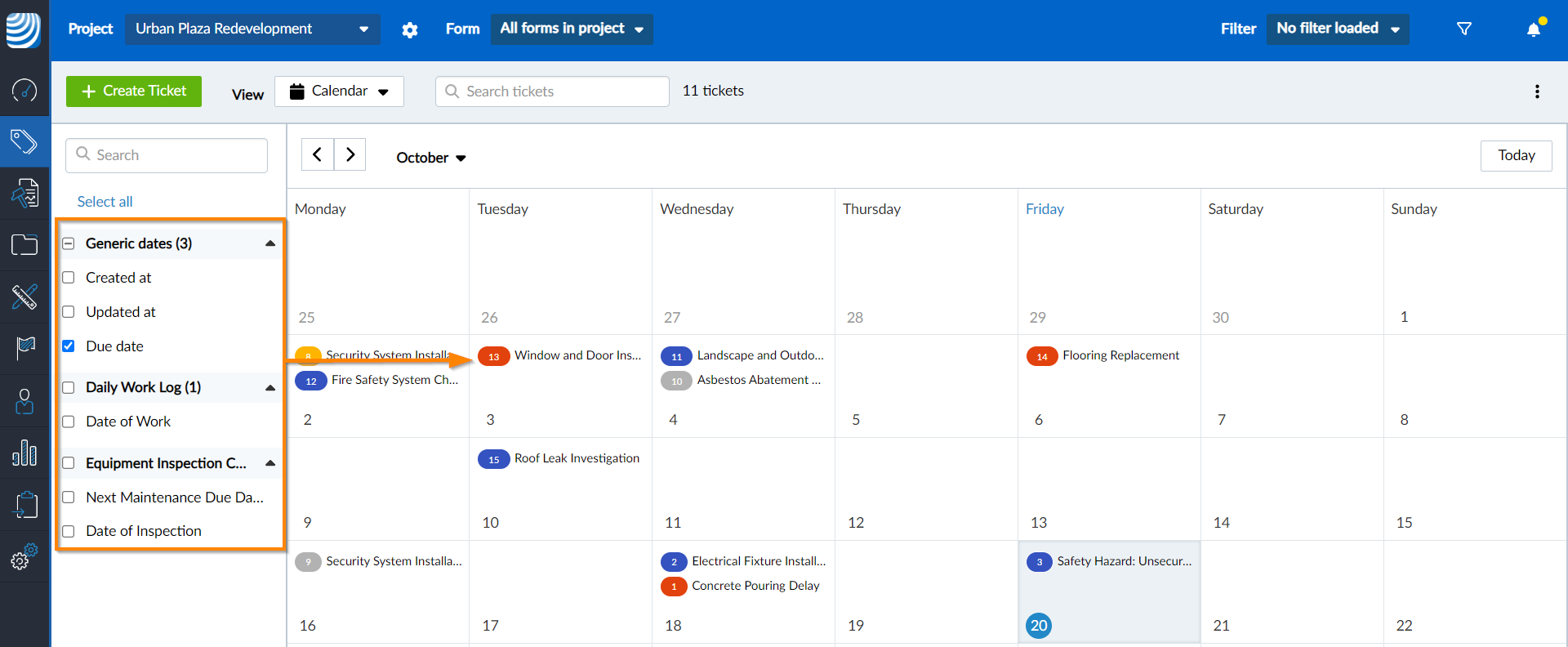Select today's date circle 20
The height and width of the screenshot is (647, 1568).
point(1039,626)
